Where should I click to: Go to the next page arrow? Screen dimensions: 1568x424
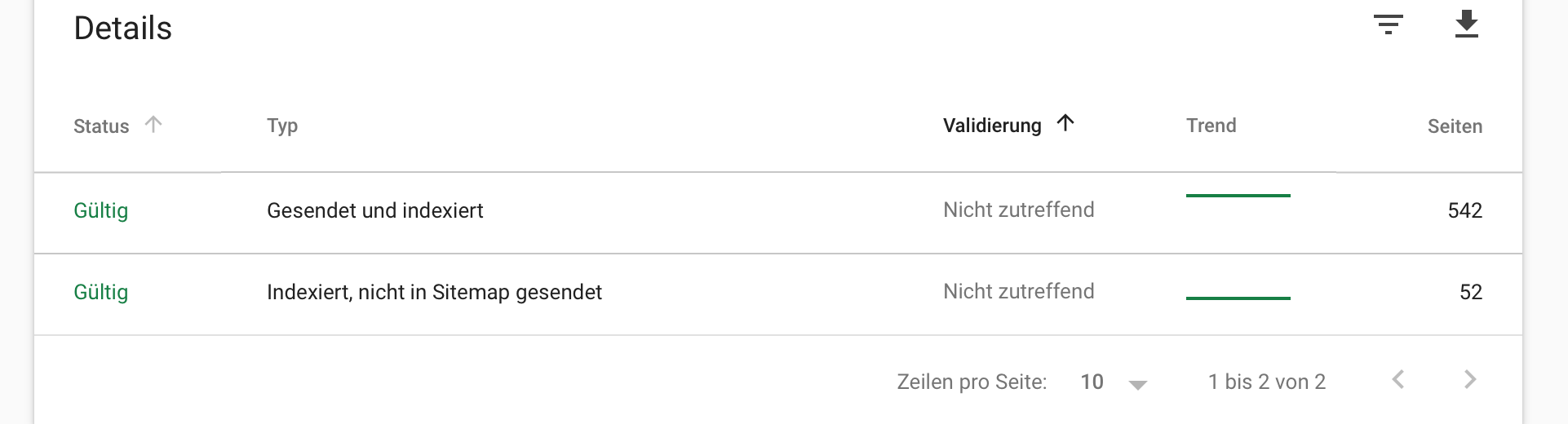tap(1470, 380)
